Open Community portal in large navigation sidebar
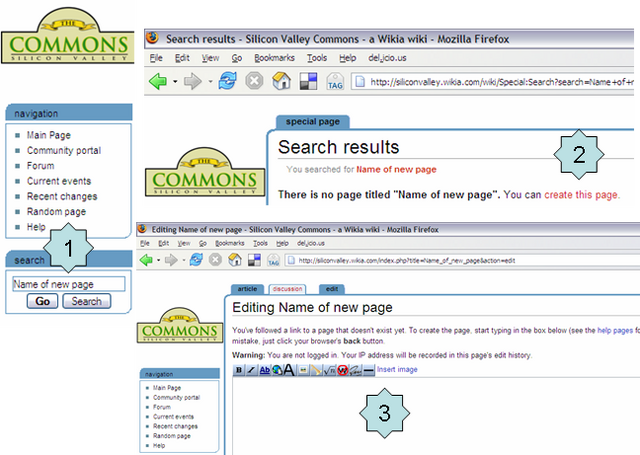 [64, 151]
